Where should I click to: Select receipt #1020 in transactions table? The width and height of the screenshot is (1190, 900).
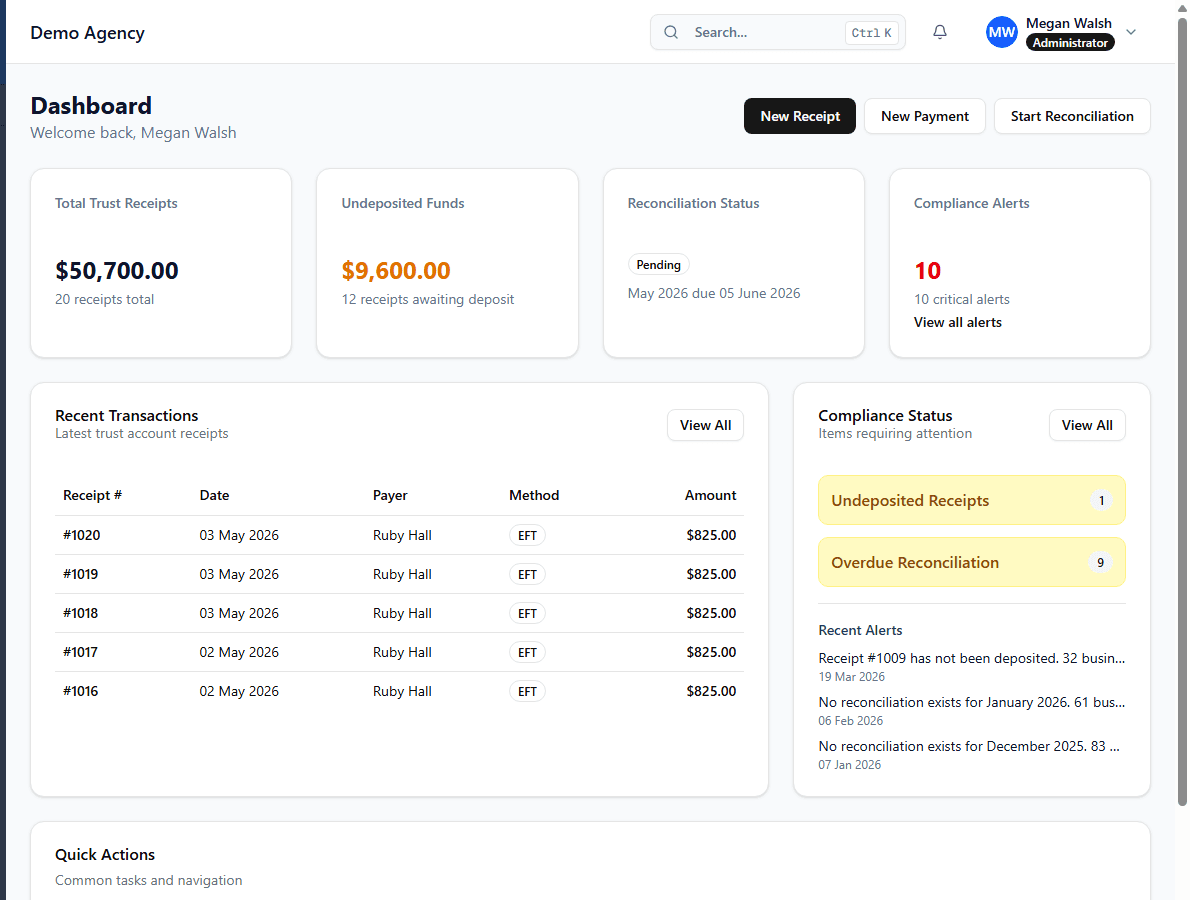[399, 535]
